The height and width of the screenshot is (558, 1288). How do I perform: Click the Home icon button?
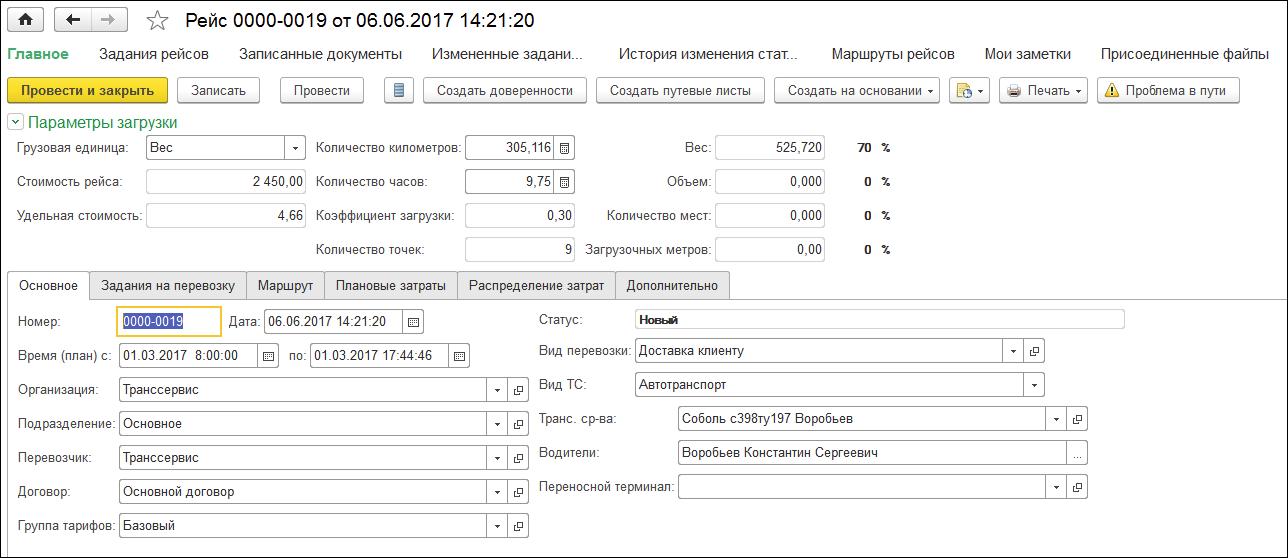(26, 20)
